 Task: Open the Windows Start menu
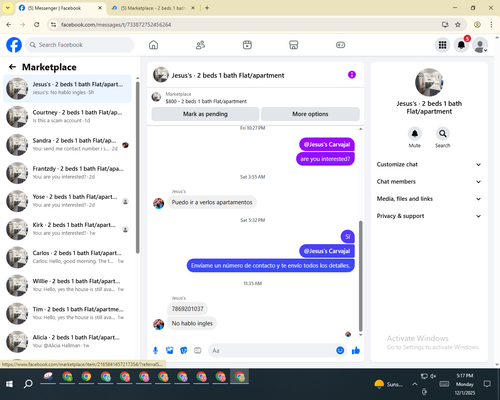click(x=9, y=384)
